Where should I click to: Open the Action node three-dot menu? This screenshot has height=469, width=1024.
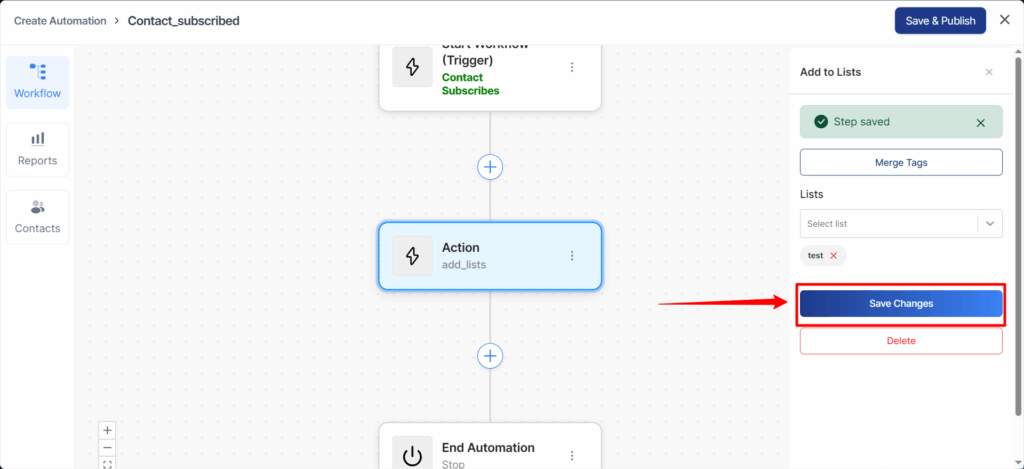pos(572,256)
